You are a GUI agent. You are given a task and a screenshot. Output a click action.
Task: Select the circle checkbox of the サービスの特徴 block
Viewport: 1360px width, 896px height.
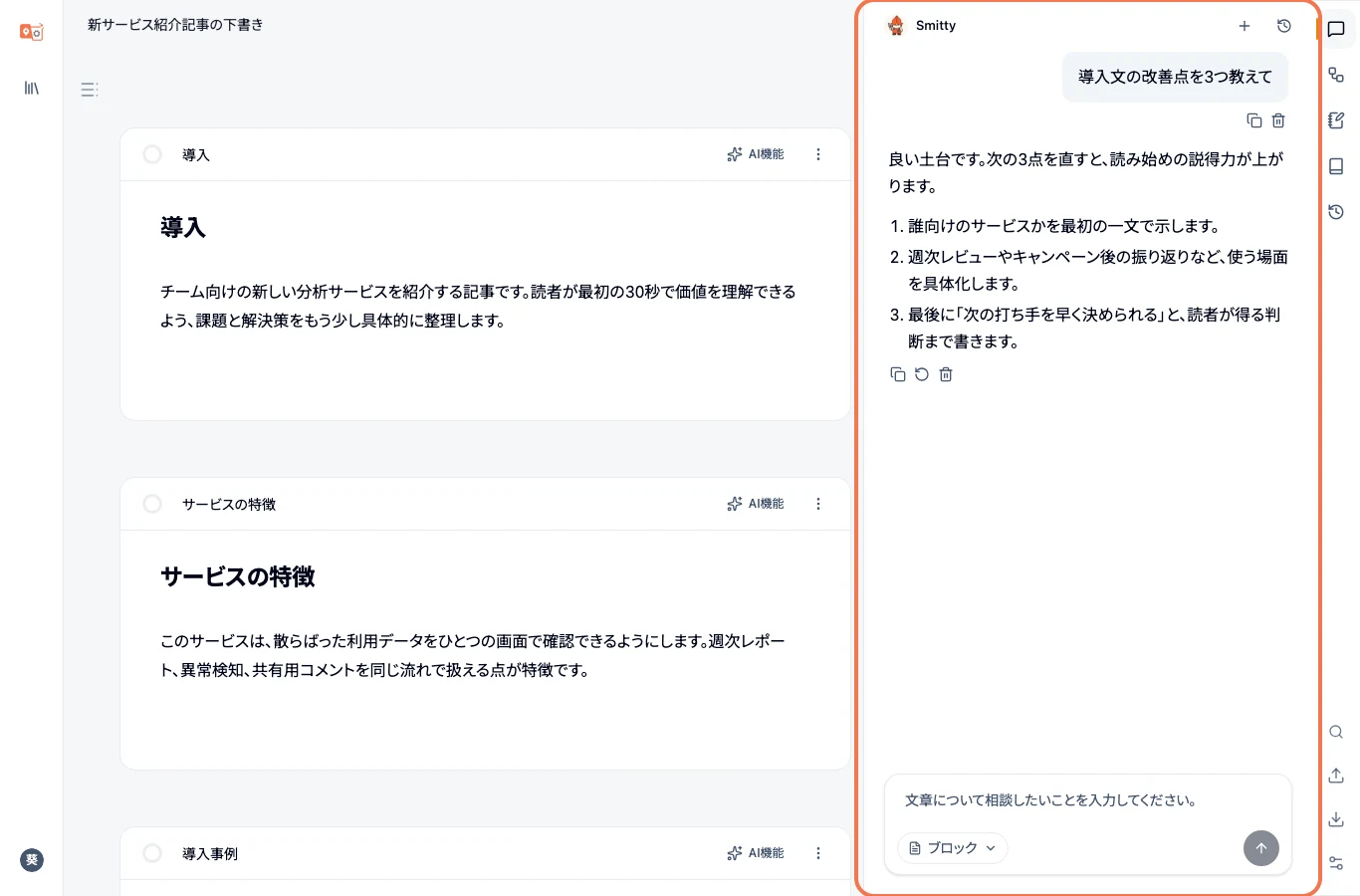coord(152,504)
